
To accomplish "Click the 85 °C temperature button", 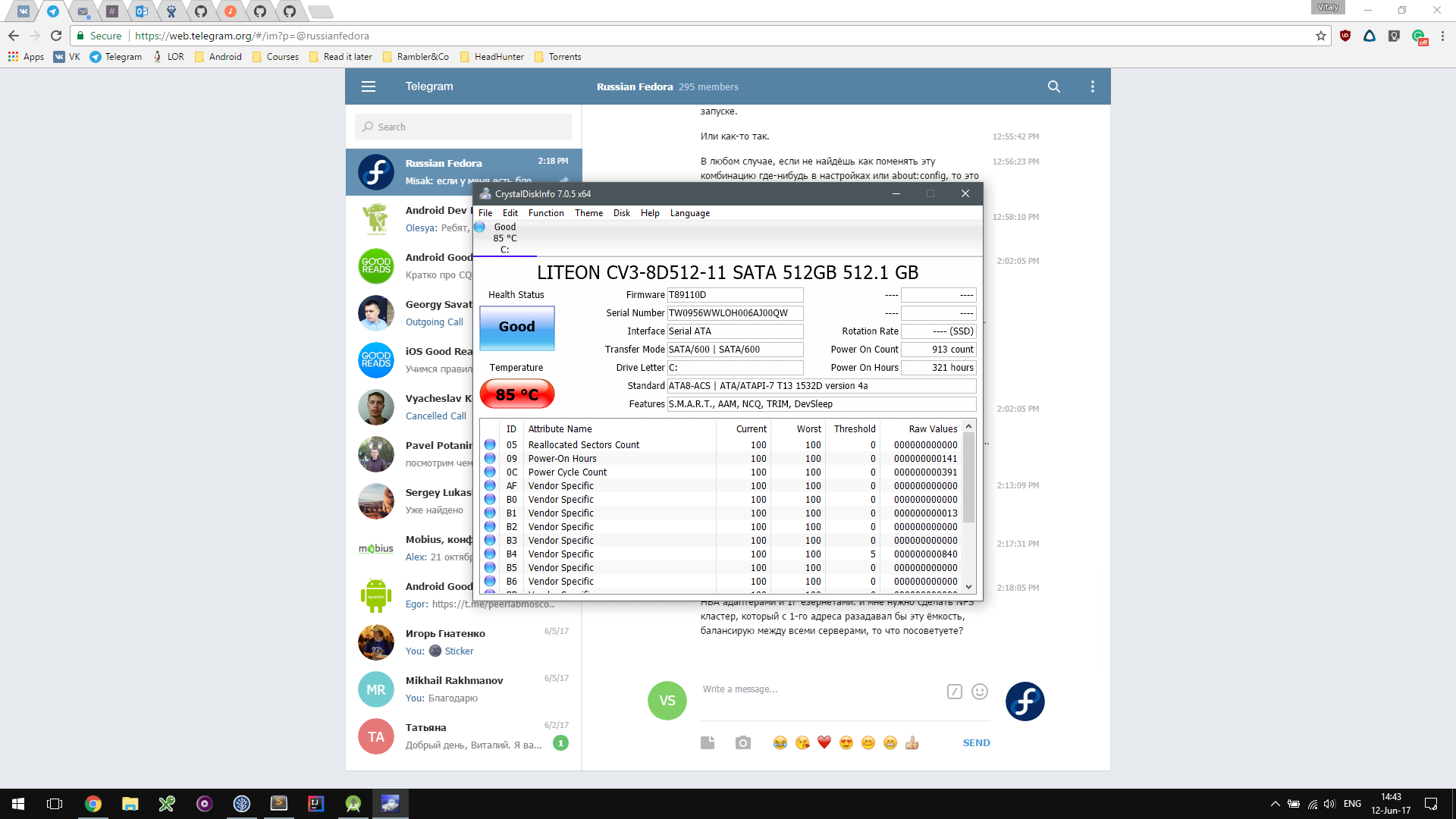I will (x=517, y=394).
